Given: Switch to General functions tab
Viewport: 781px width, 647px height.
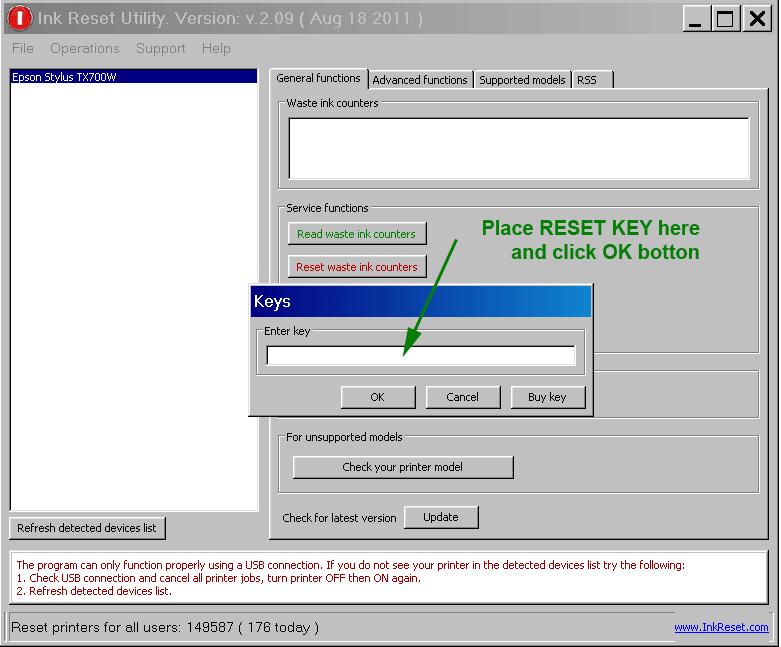Looking at the screenshot, I should coord(318,78).
